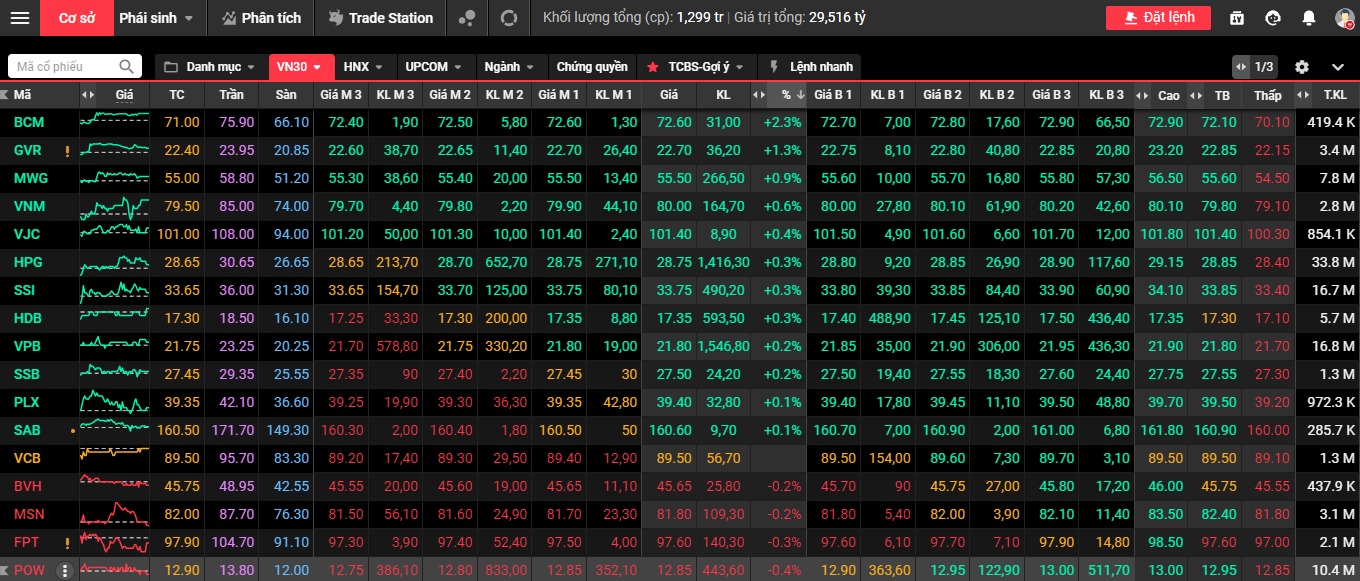Open the table settings gear

tap(1301, 67)
